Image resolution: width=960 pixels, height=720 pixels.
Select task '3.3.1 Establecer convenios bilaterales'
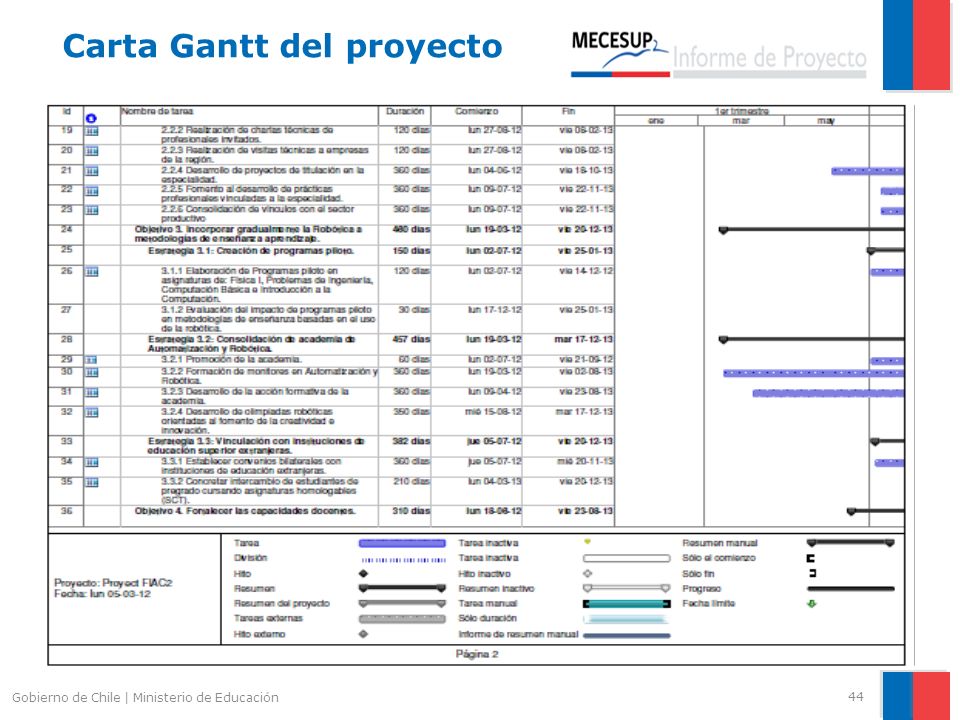click(251, 466)
